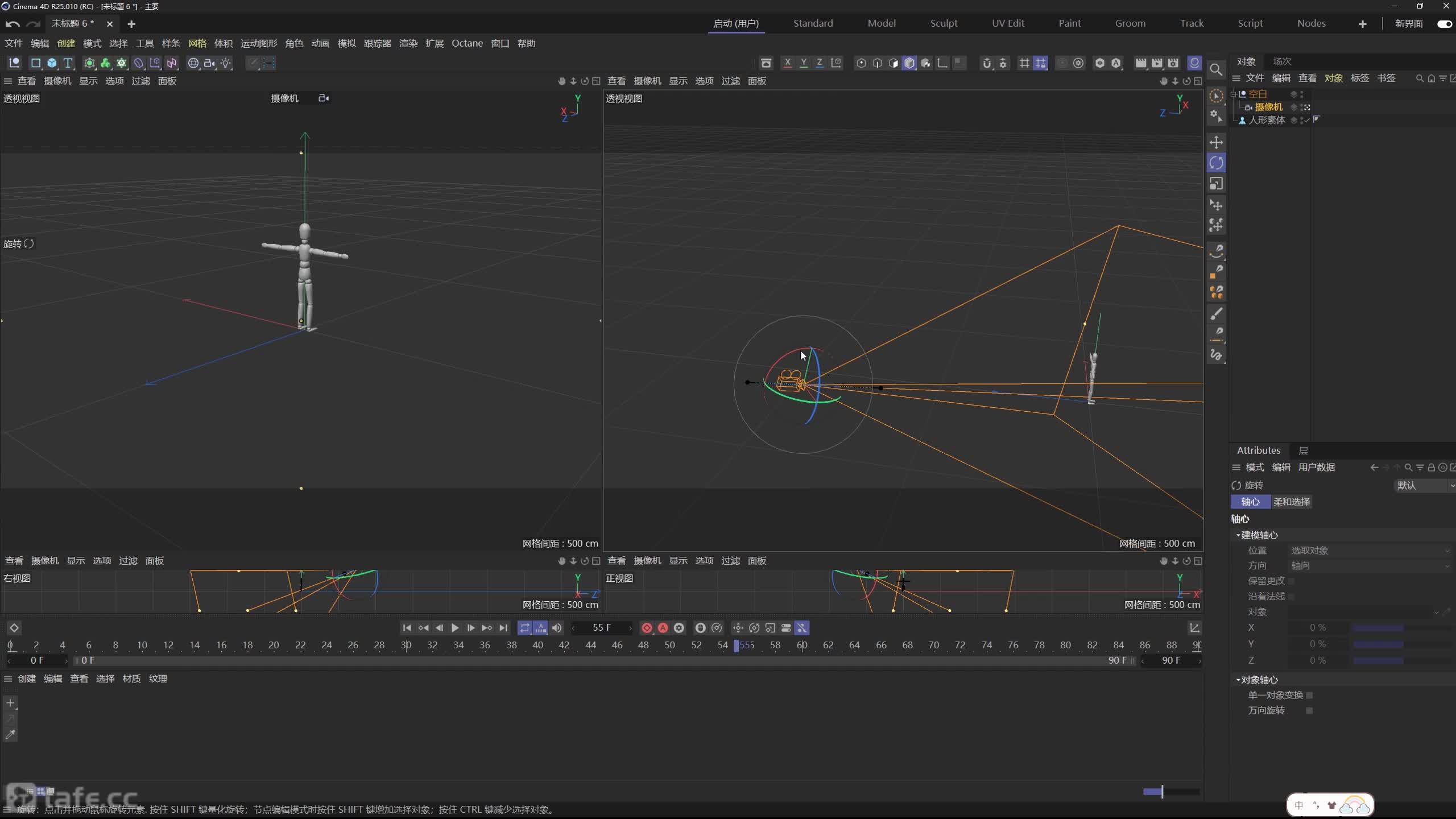
Task: Click the magnet Snap icon
Action: click(x=987, y=63)
